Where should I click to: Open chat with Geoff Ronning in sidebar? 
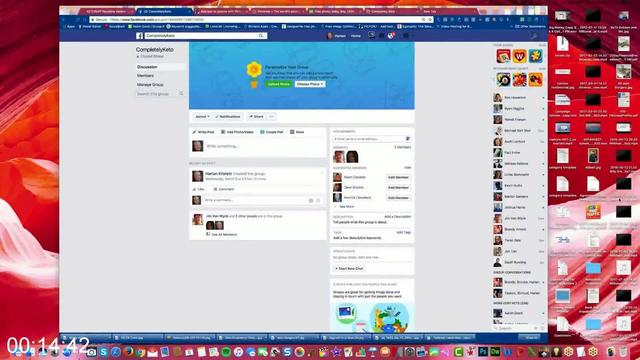point(519,262)
